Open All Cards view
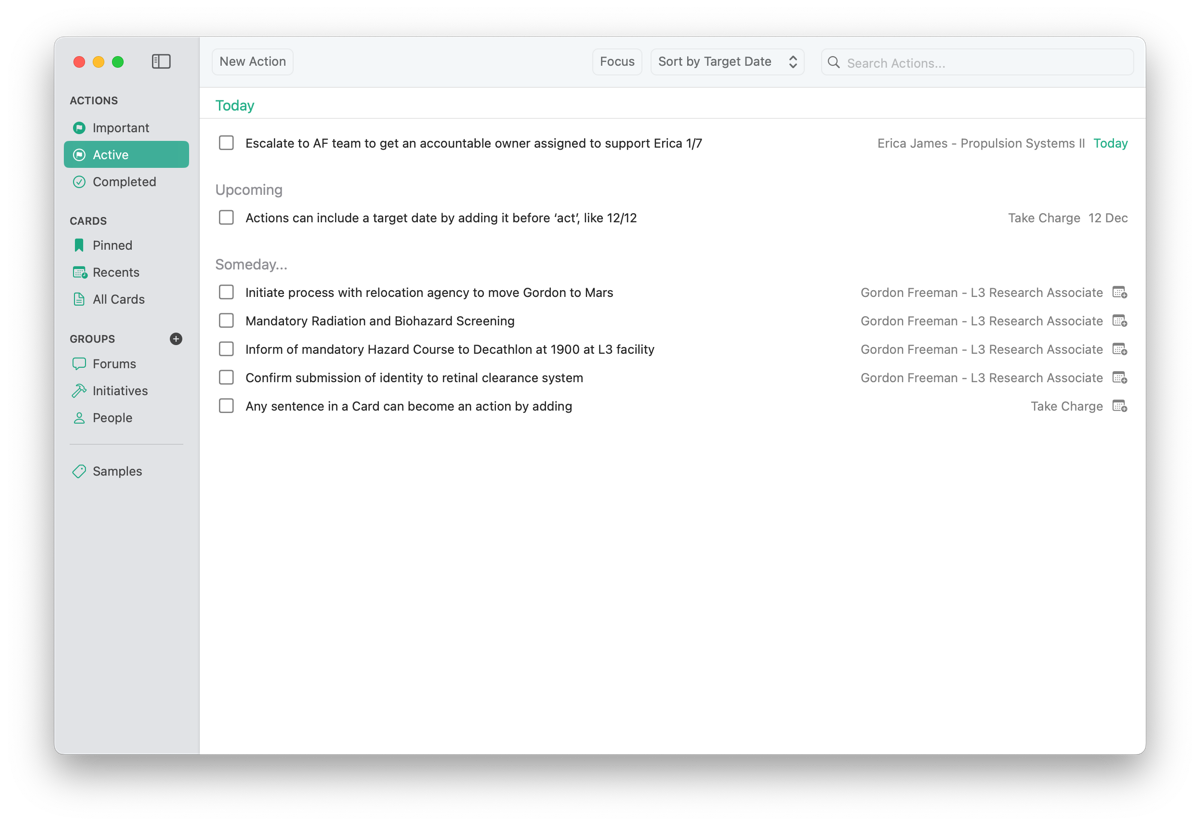 point(126,299)
